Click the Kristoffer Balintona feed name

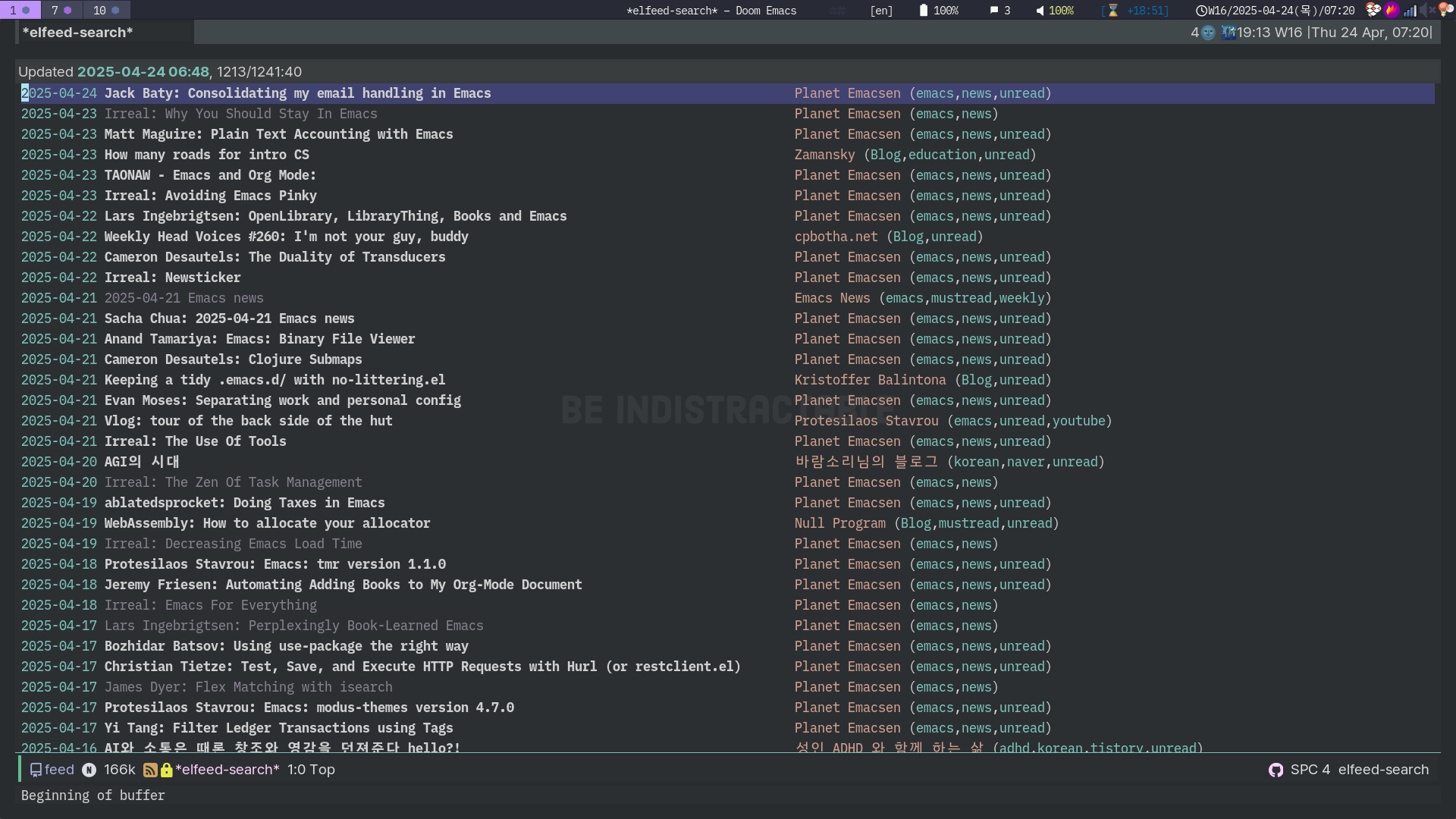pyautogui.click(x=870, y=380)
